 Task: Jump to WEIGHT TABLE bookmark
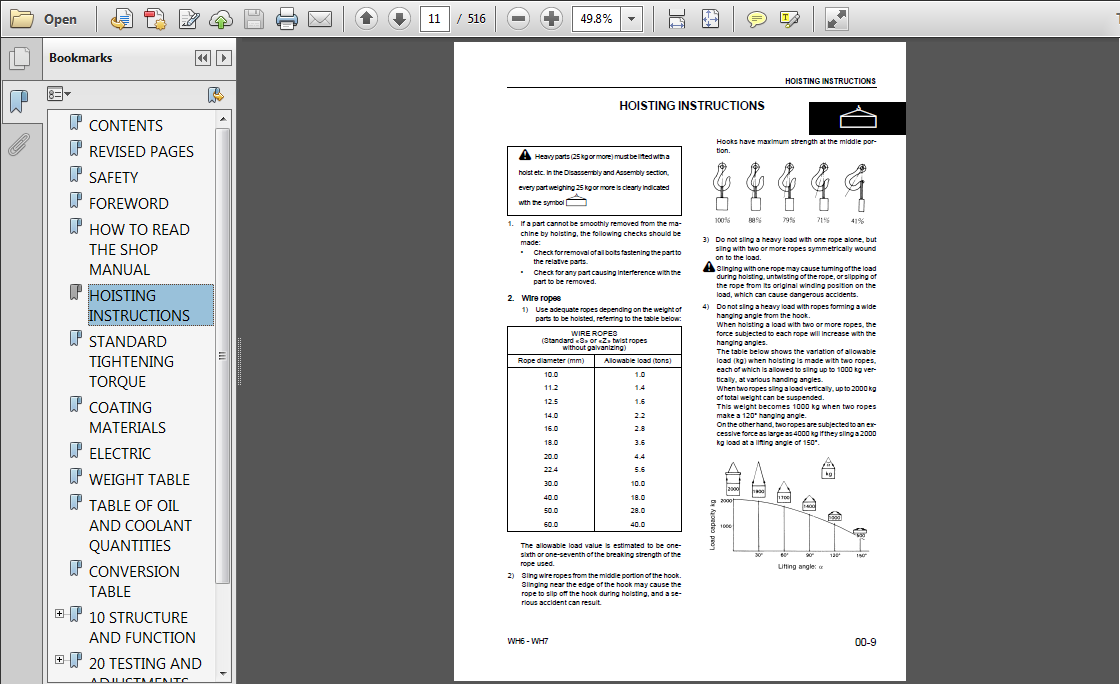(139, 479)
